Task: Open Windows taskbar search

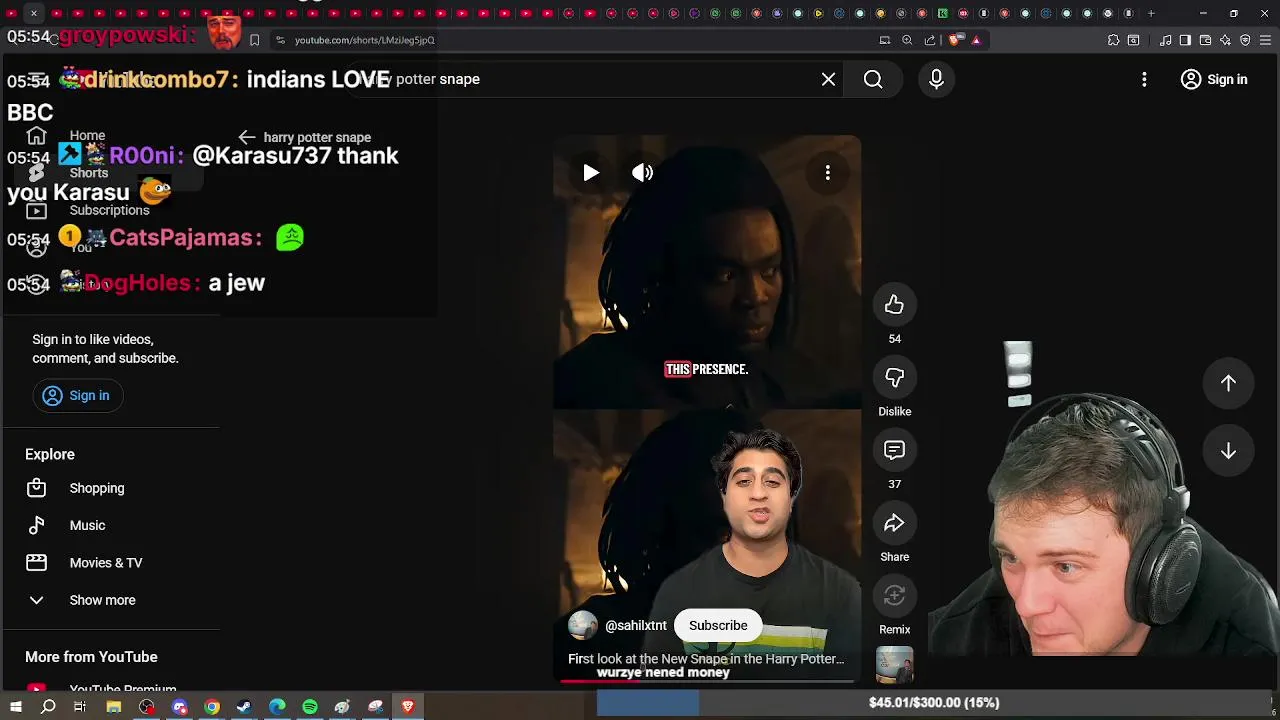Action: pos(48,707)
